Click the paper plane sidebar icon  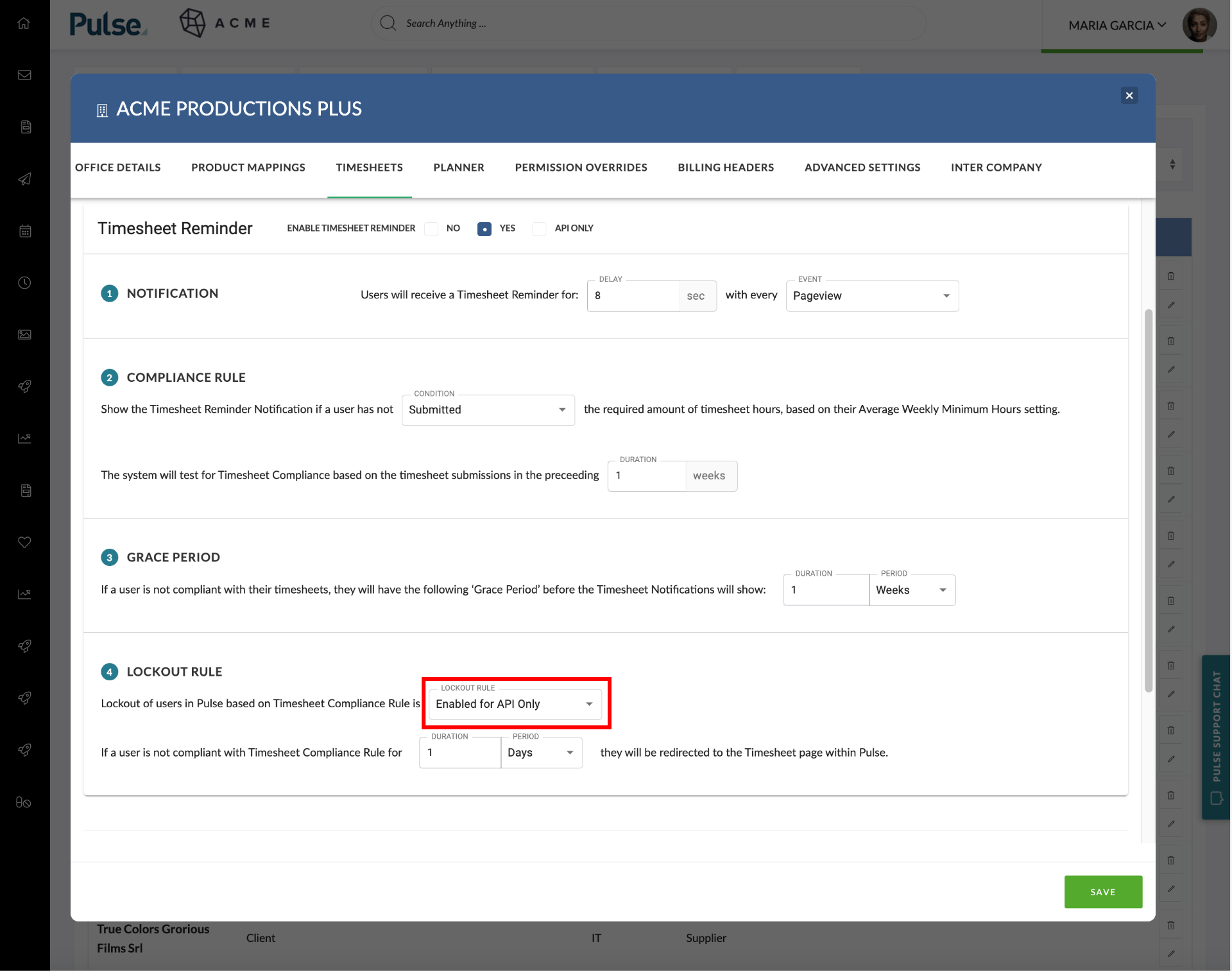point(24,179)
